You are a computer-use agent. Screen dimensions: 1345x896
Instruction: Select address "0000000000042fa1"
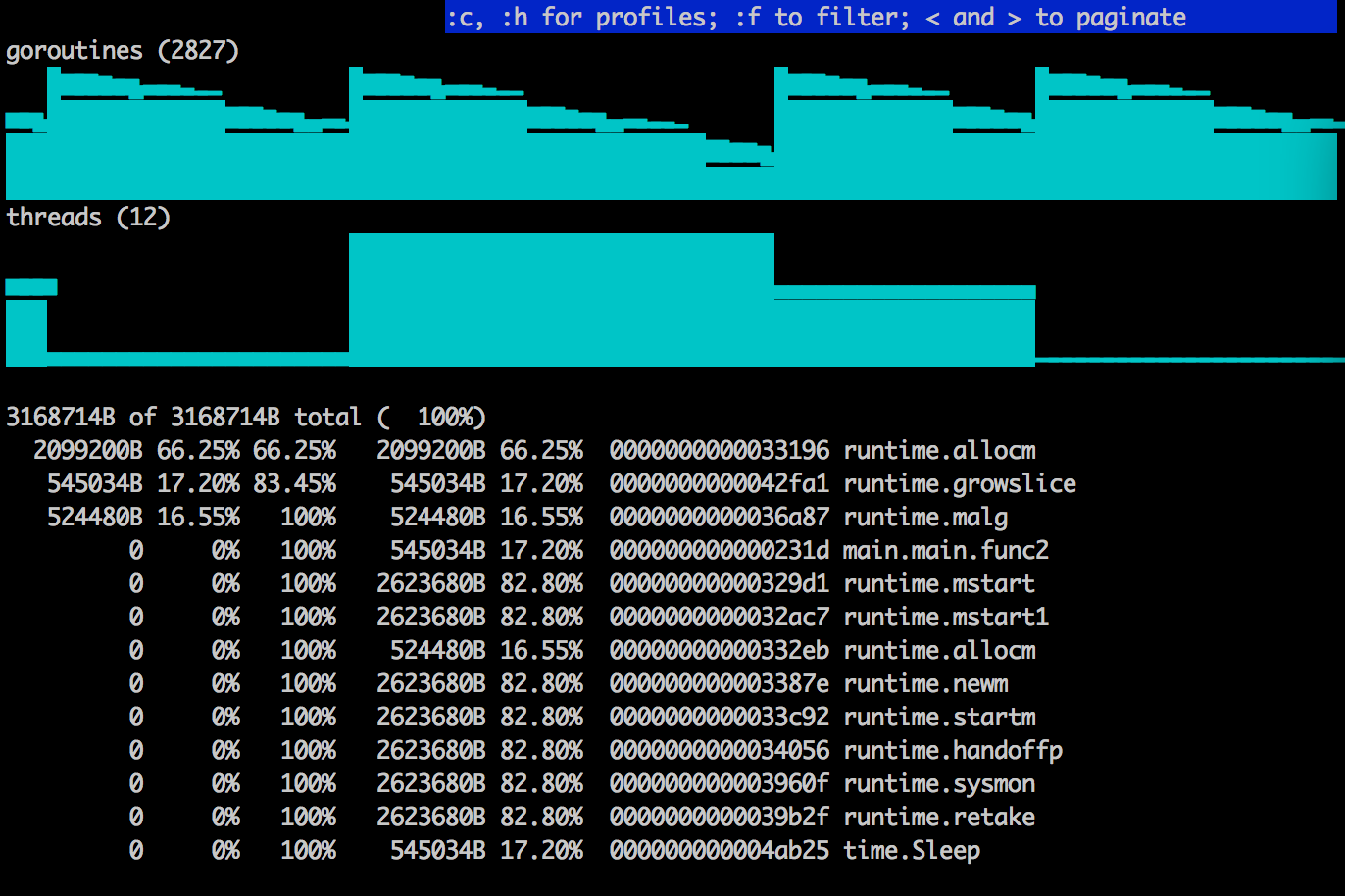pyautogui.click(x=720, y=483)
